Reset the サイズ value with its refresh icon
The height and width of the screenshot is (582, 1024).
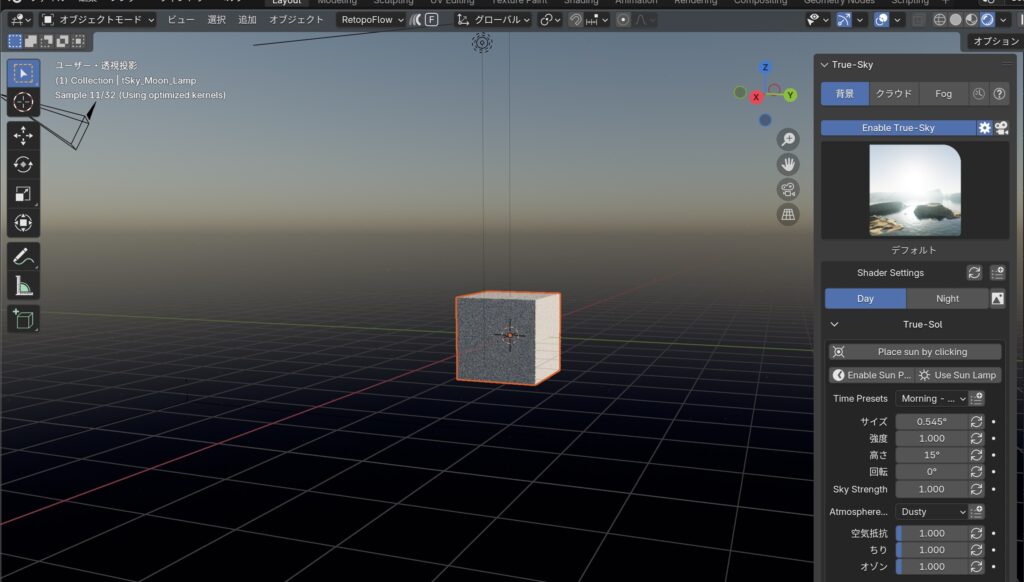pyautogui.click(x=976, y=422)
